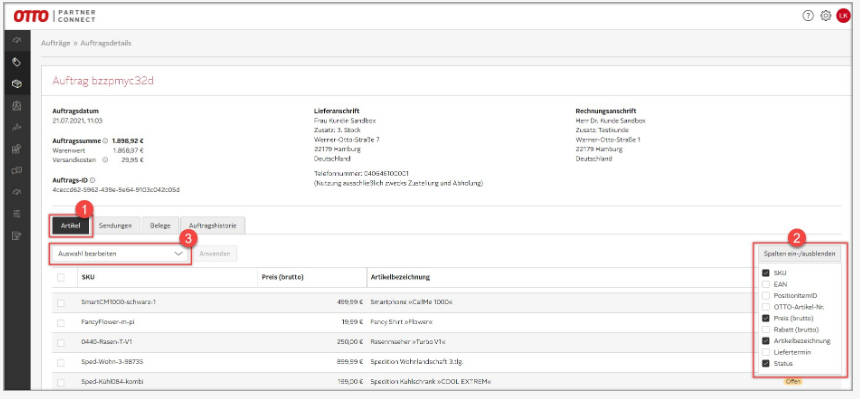This screenshot has height=399, width=860.
Task: Switch to the Auftragshistorie tab
Action: point(213,226)
